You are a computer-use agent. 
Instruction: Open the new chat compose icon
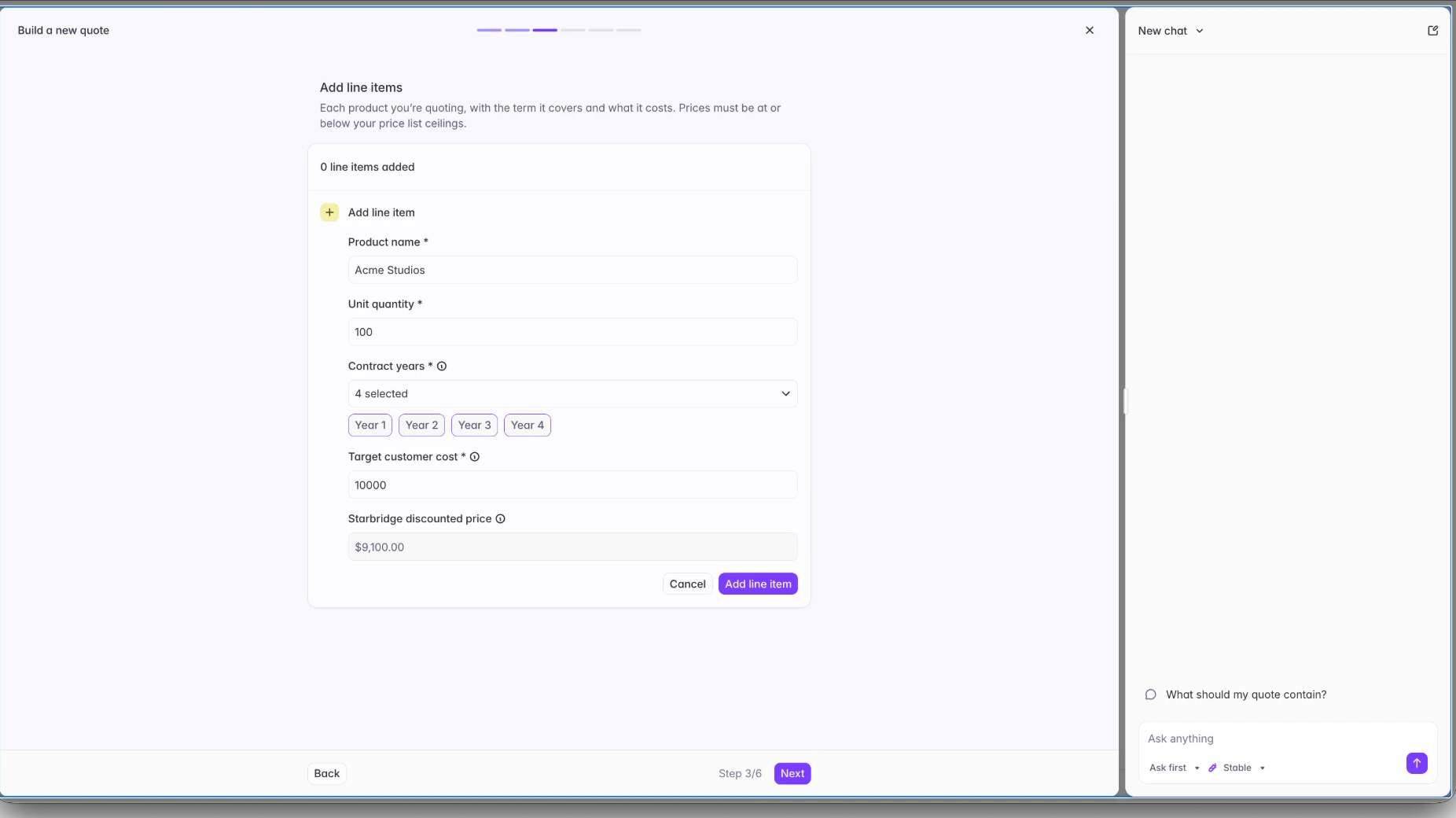tap(1432, 31)
